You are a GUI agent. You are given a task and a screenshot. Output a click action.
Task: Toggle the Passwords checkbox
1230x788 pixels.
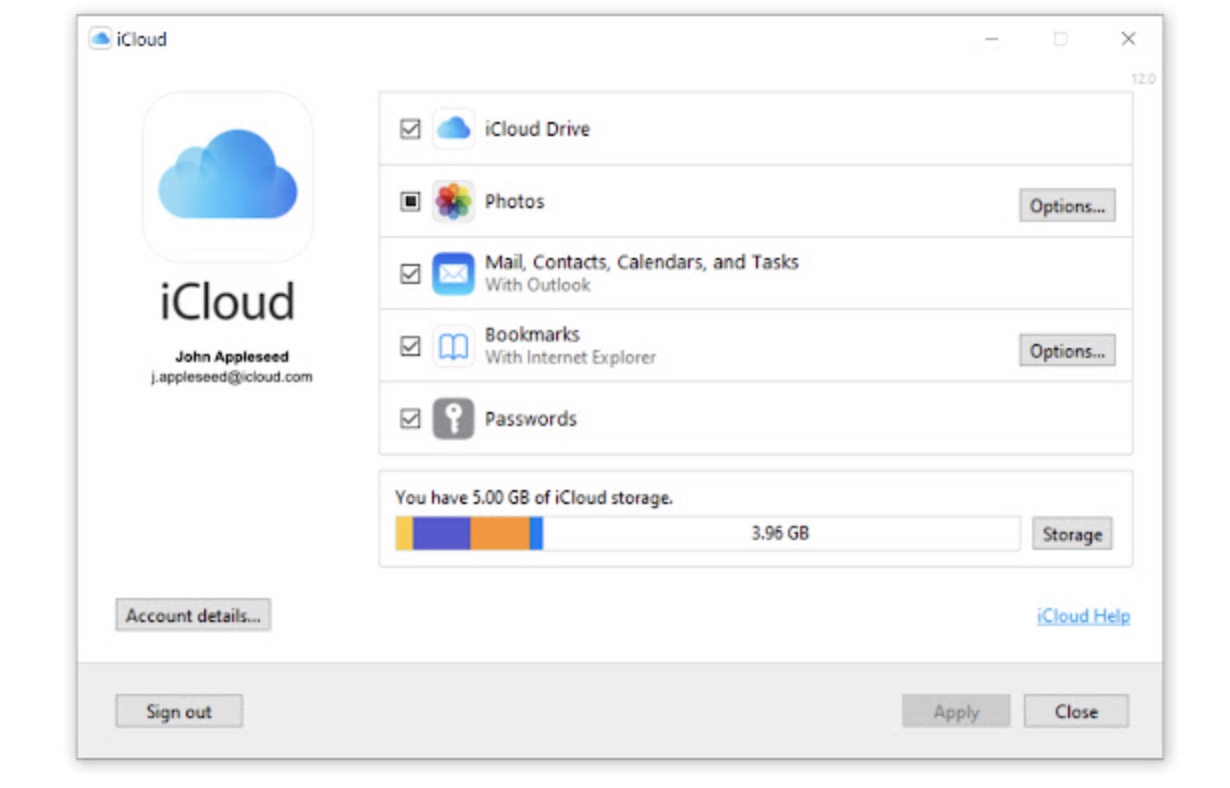pos(410,419)
